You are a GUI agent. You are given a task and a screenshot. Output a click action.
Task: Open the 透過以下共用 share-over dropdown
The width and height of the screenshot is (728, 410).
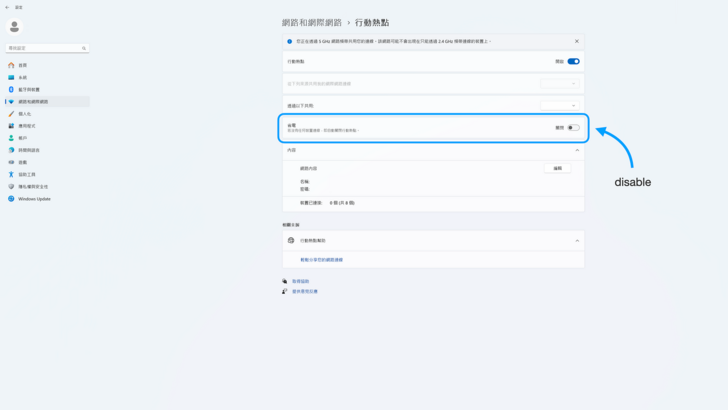point(560,105)
